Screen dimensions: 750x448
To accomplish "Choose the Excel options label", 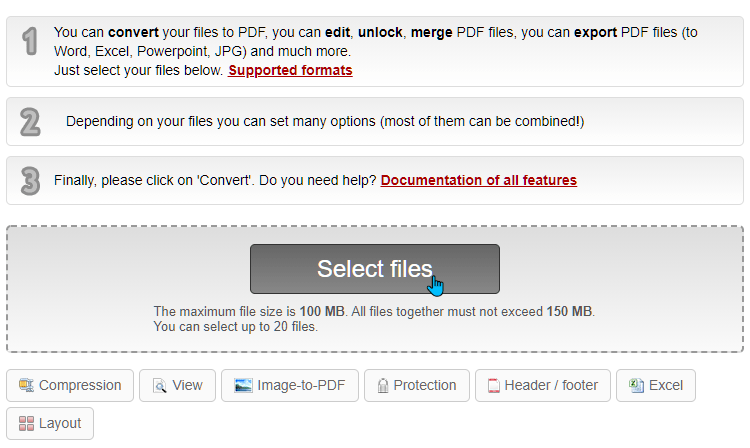I will point(666,386).
